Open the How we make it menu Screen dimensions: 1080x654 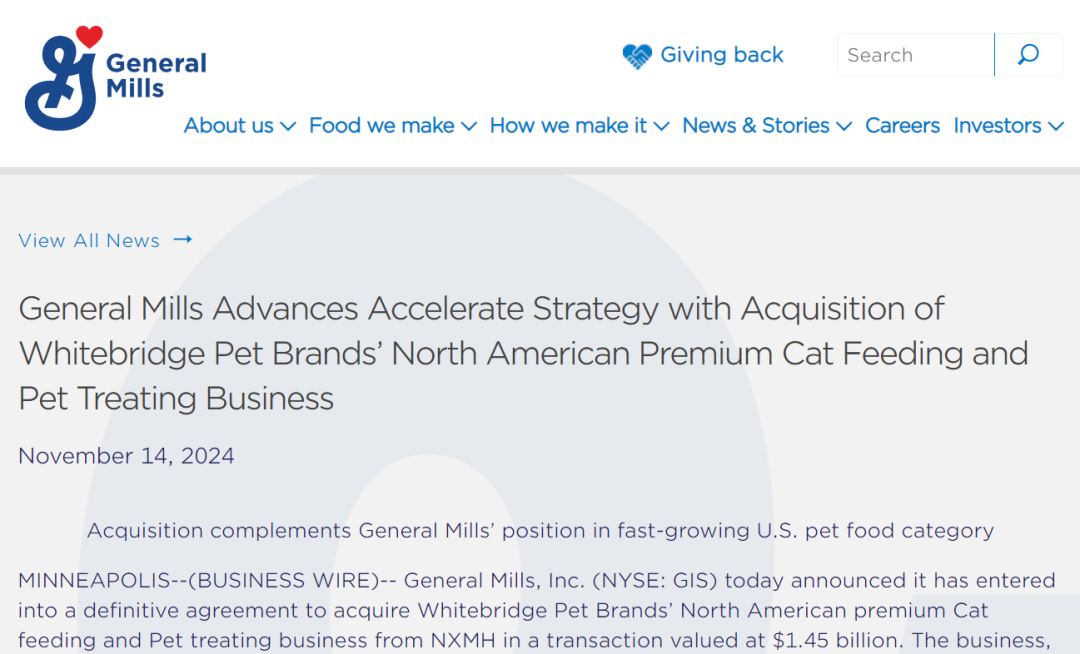568,126
